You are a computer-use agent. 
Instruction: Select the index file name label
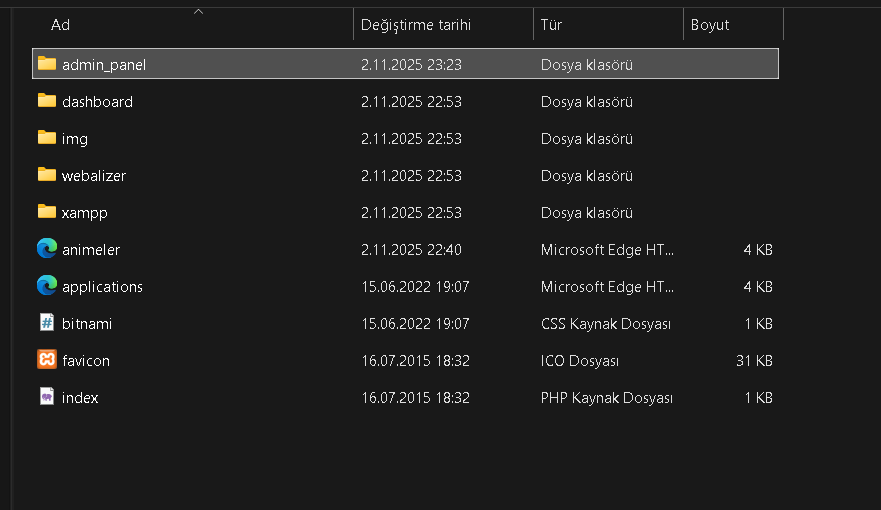(x=80, y=397)
